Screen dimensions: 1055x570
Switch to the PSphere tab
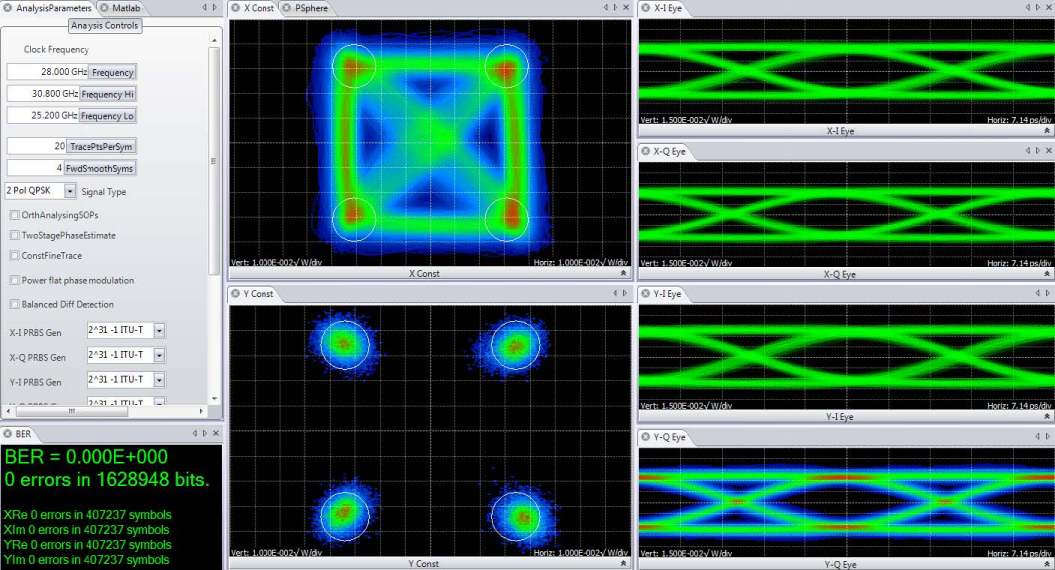coord(310,8)
